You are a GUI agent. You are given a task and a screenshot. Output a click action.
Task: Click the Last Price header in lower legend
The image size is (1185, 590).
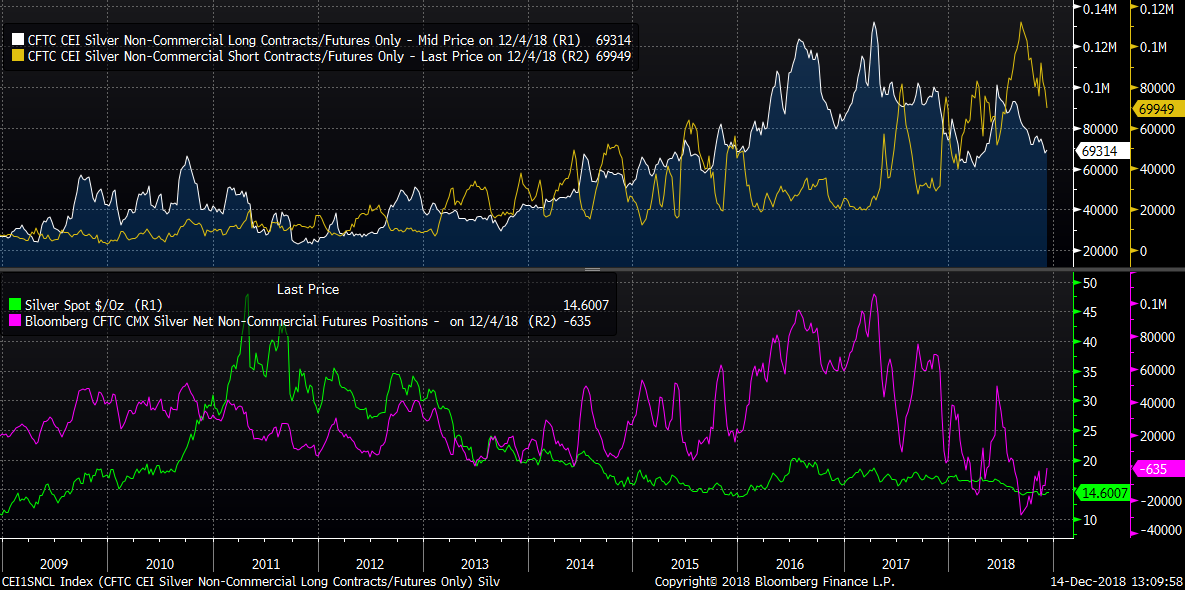[307, 289]
